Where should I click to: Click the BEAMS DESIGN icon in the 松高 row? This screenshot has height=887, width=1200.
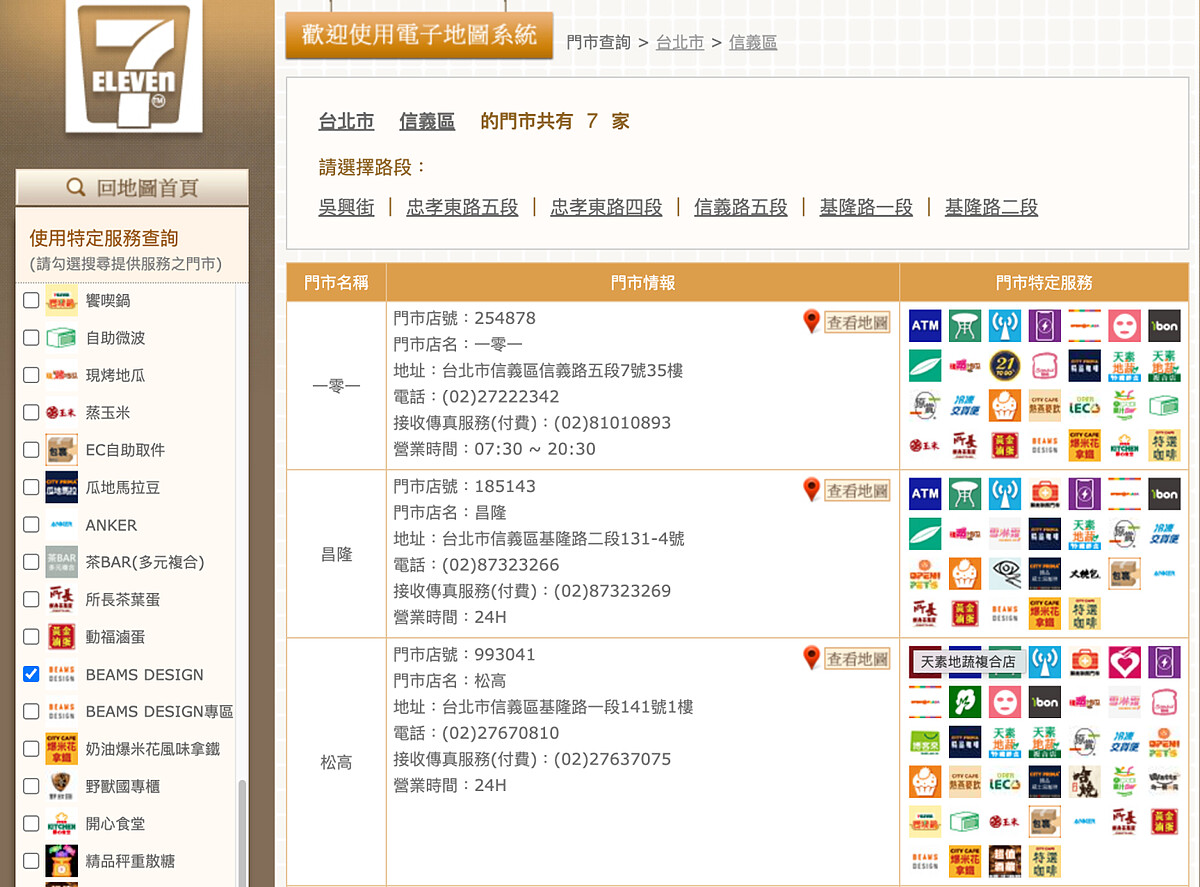925,862
